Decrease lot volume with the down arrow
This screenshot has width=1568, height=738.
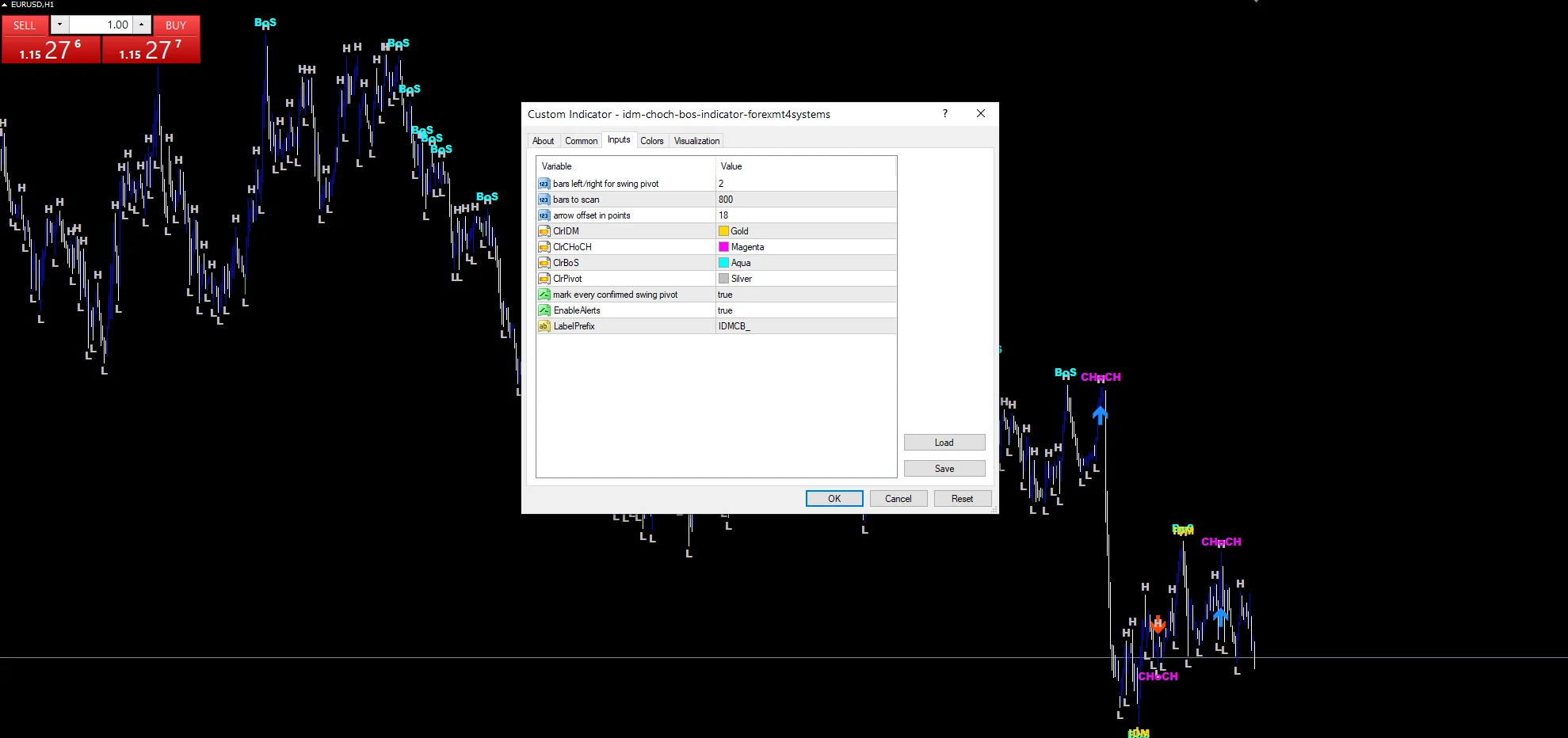59,25
